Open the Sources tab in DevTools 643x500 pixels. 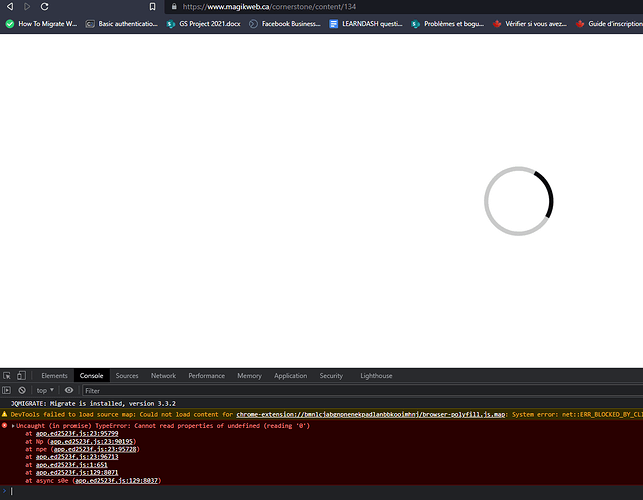pos(127,376)
